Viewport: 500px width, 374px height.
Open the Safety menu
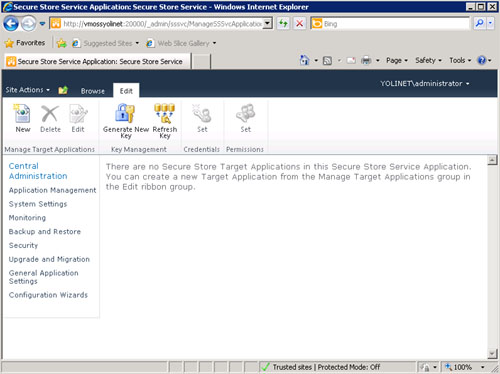tap(428, 61)
